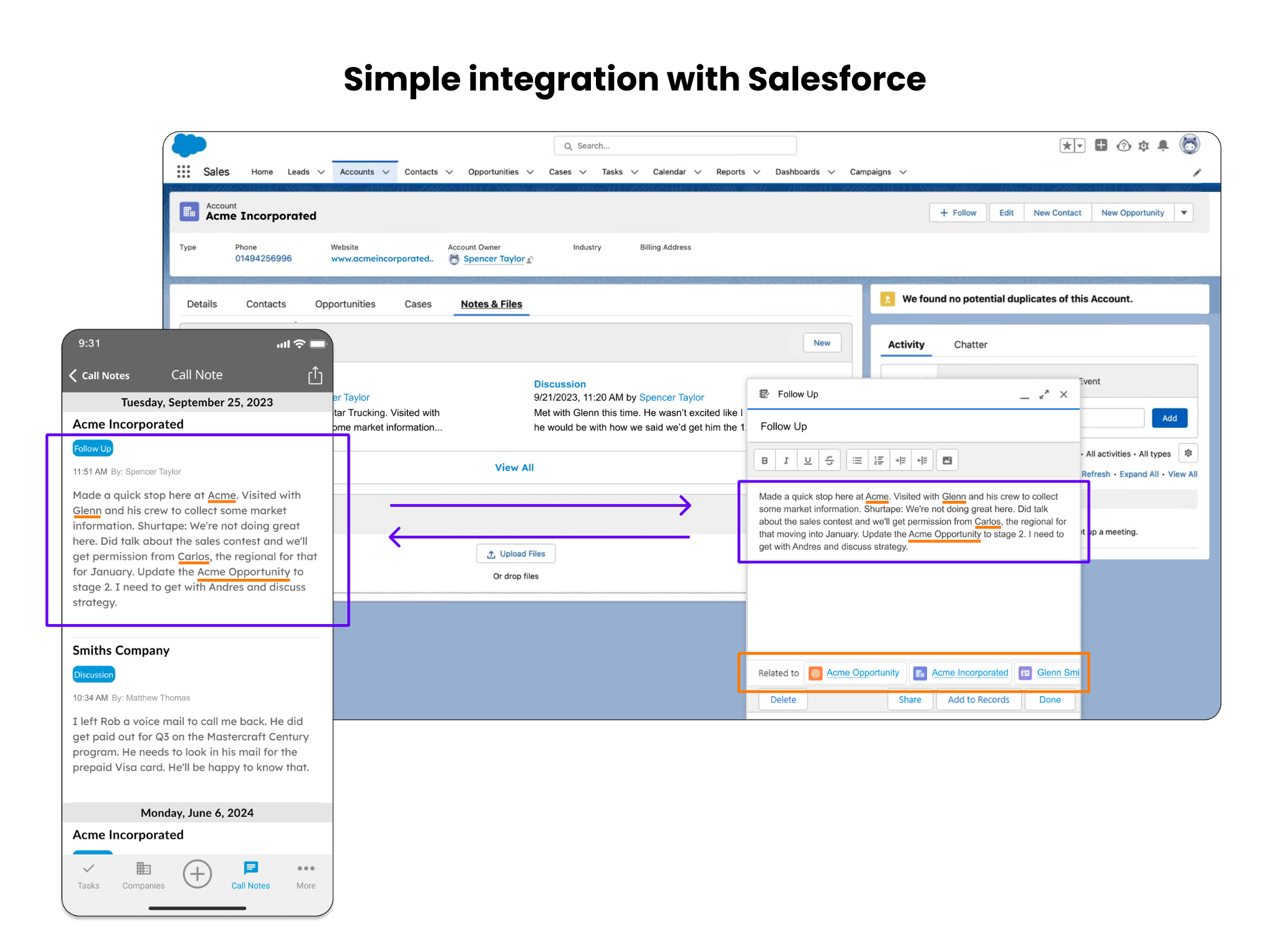Insert an image into the note

(x=947, y=461)
